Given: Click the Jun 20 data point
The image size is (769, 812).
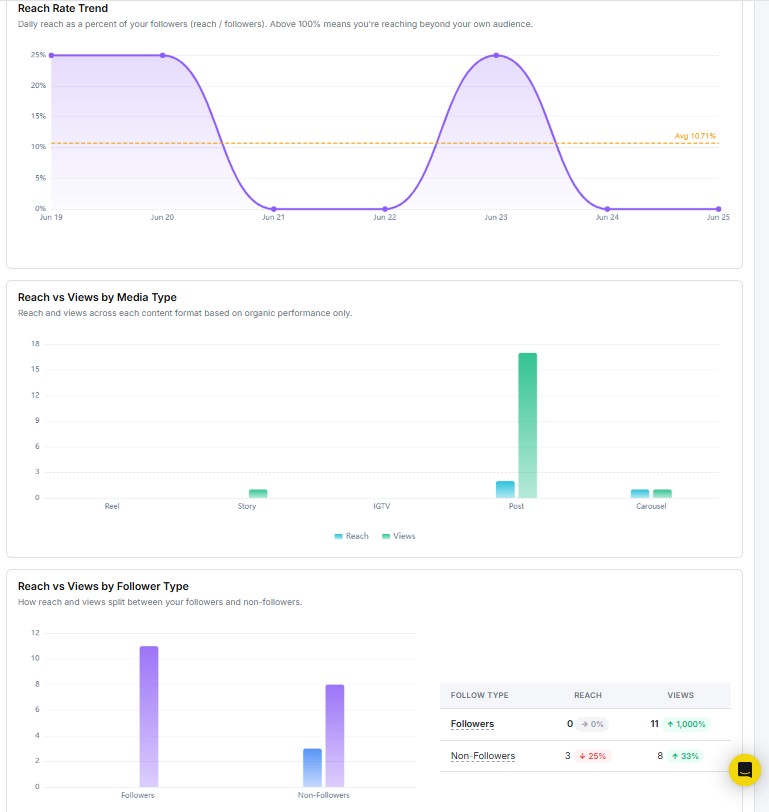Looking at the screenshot, I should point(163,55).
